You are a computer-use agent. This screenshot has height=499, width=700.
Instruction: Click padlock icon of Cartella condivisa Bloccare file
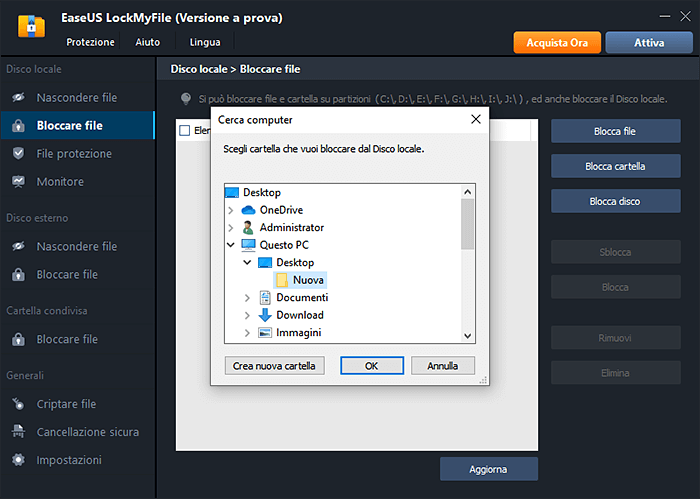pyautogui.click(x=18, y=339)
